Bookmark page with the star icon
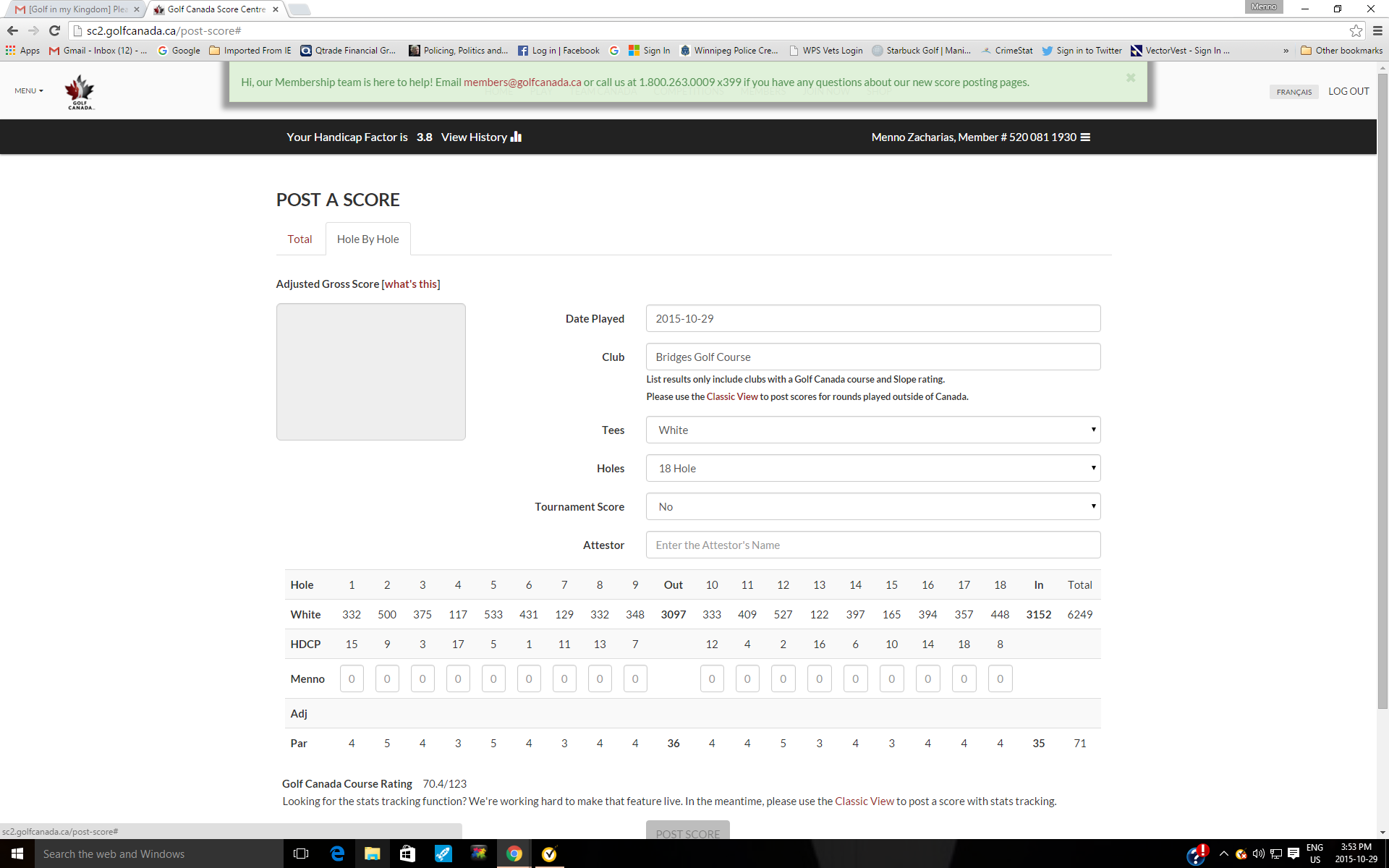This screenshot has height=868, width=1389. coord(1356,30)
